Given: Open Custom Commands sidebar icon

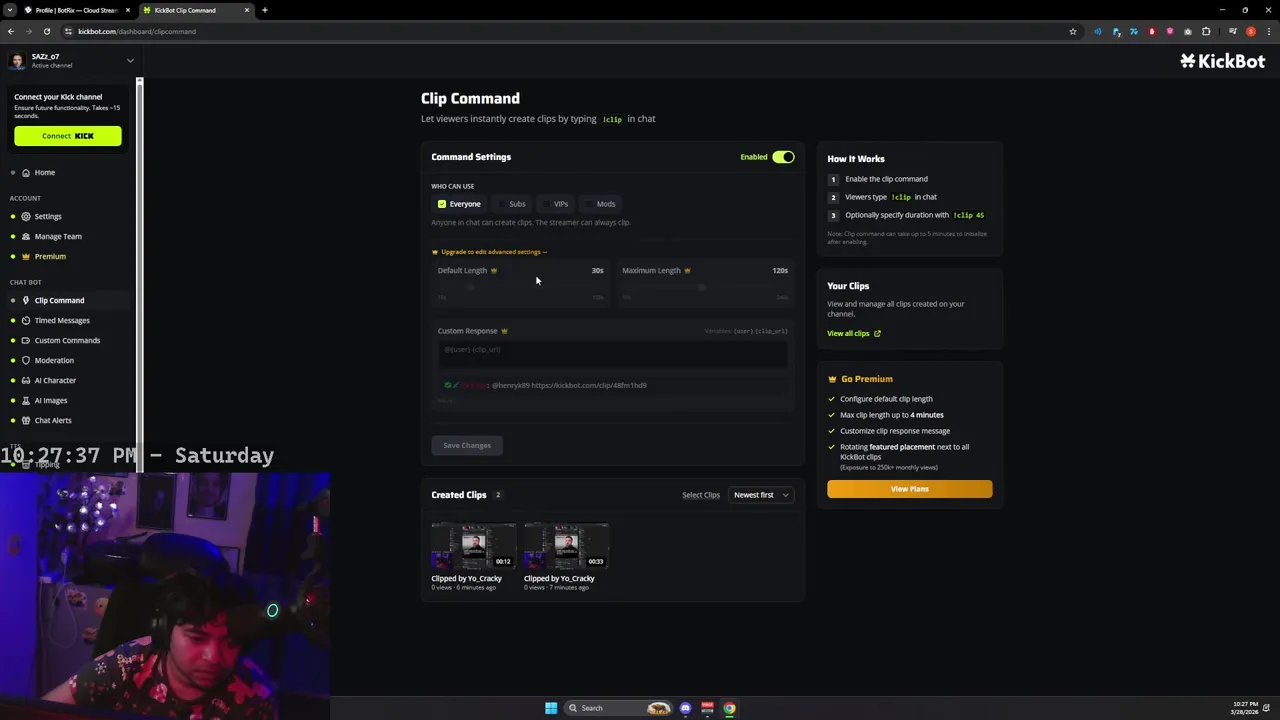Looking at the screenshot, I should click(26, 341).
